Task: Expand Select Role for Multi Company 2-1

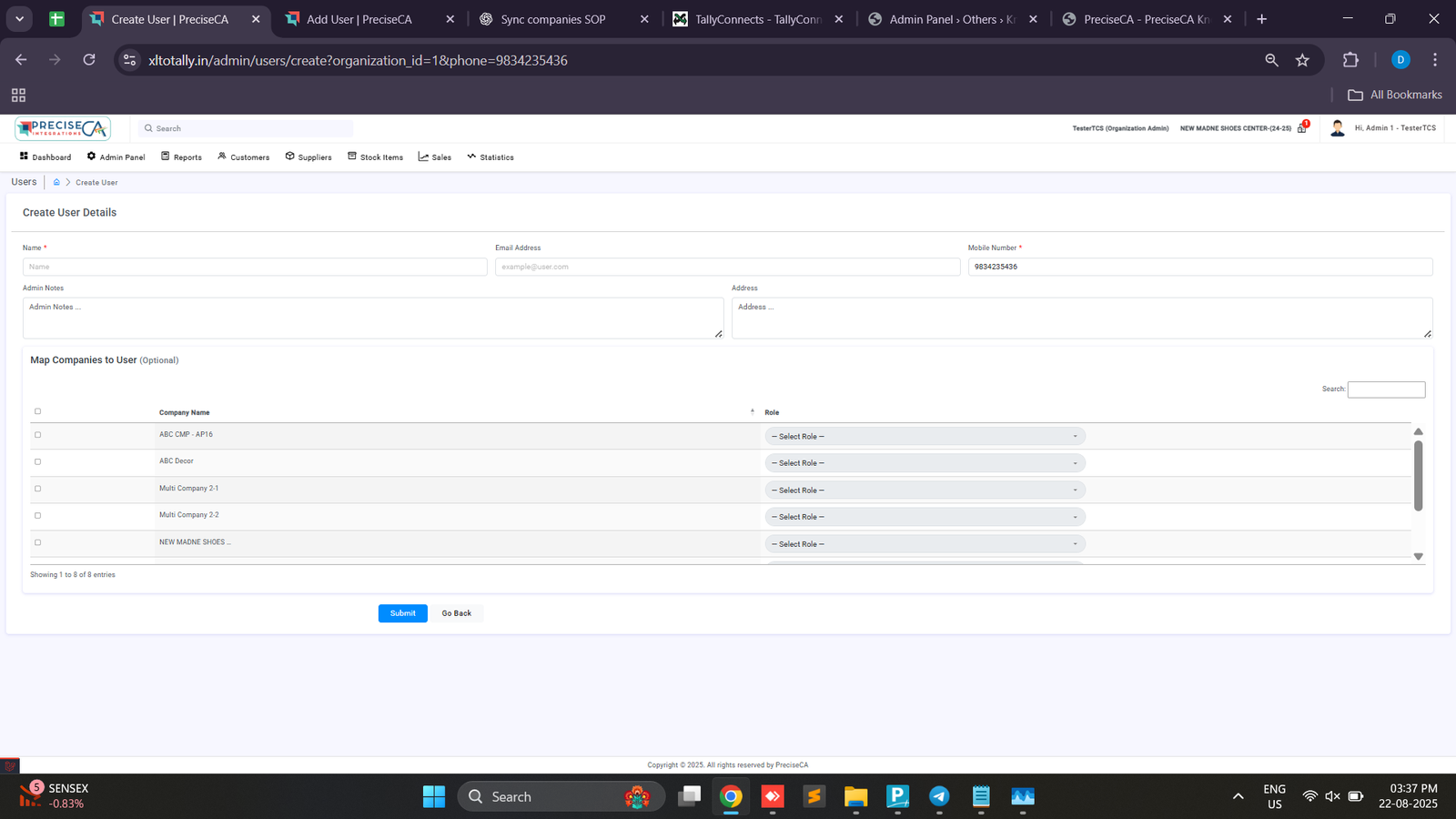Action: [925, 490]
